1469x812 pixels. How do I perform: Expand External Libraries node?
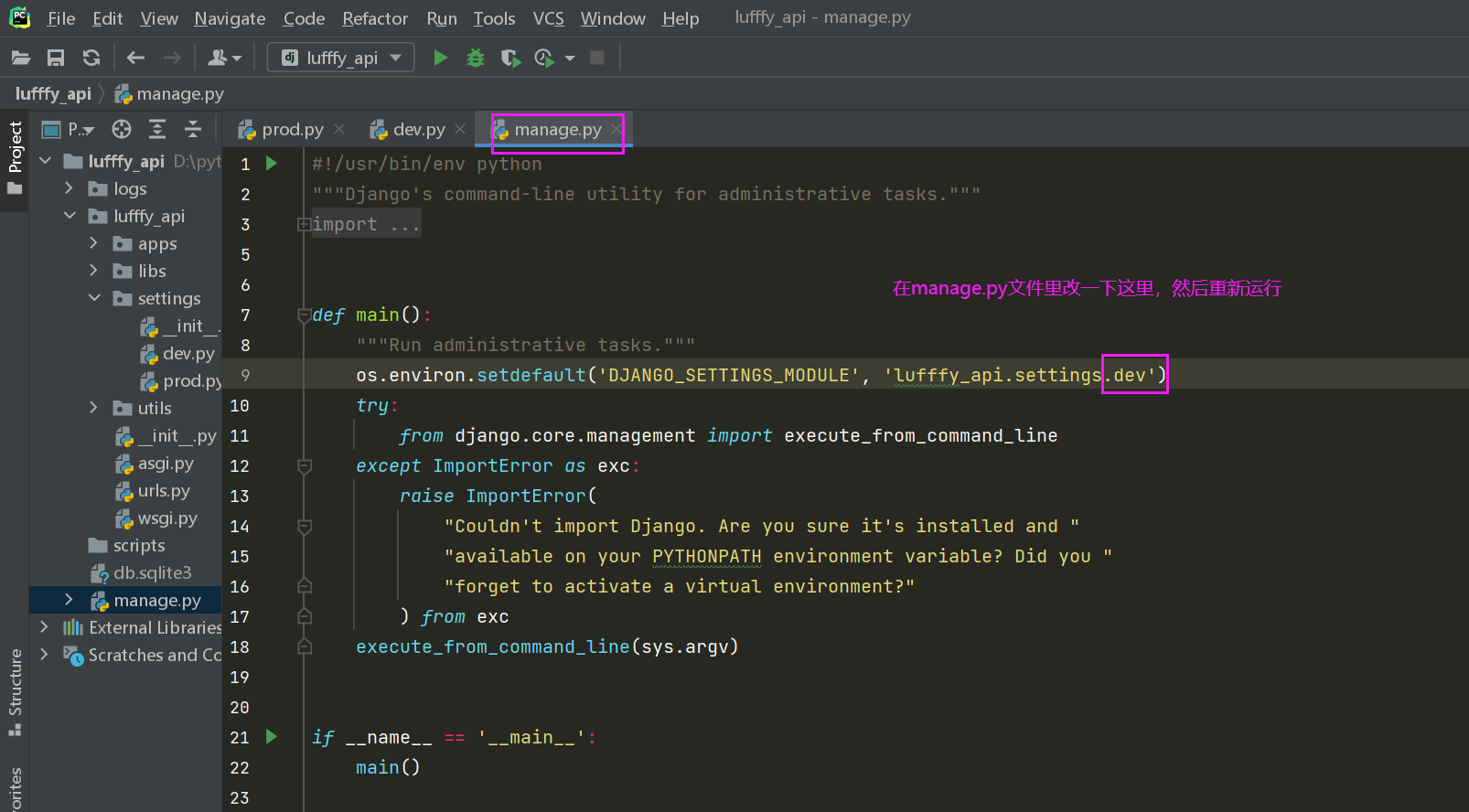click(45, 627)
